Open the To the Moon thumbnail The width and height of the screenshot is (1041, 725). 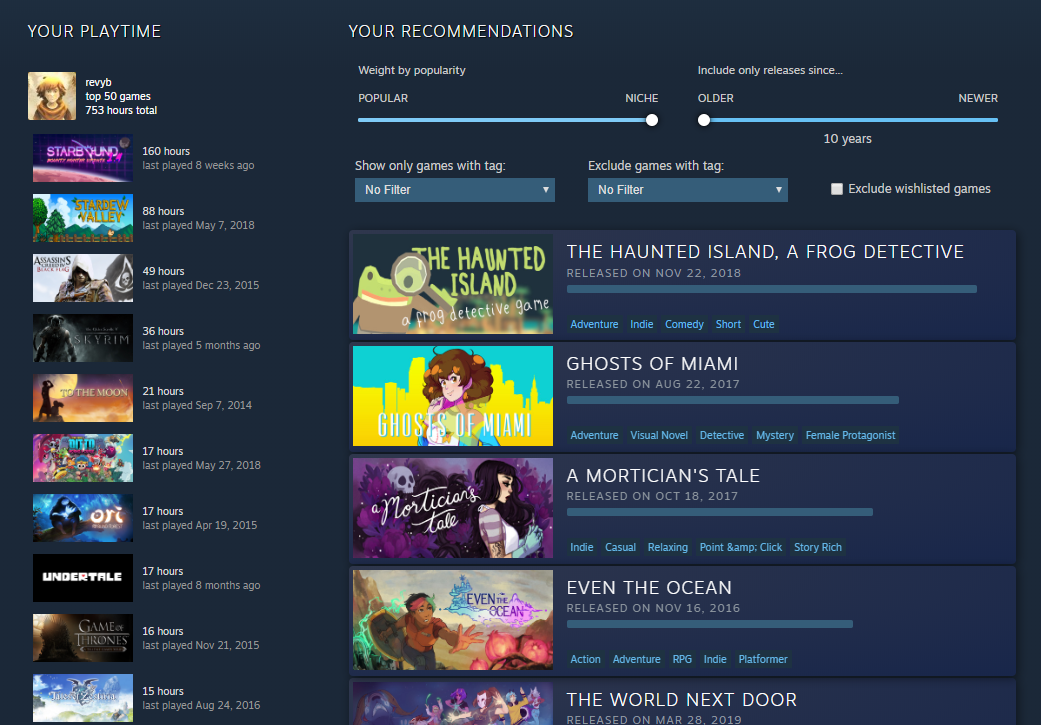coord(83,398)
